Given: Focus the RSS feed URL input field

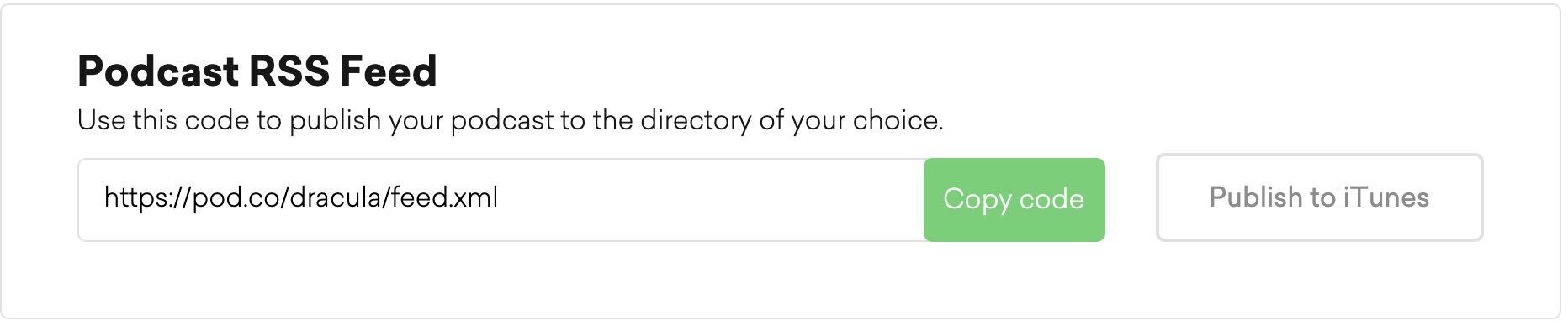Looking at the screenshot, I should 501,200.
